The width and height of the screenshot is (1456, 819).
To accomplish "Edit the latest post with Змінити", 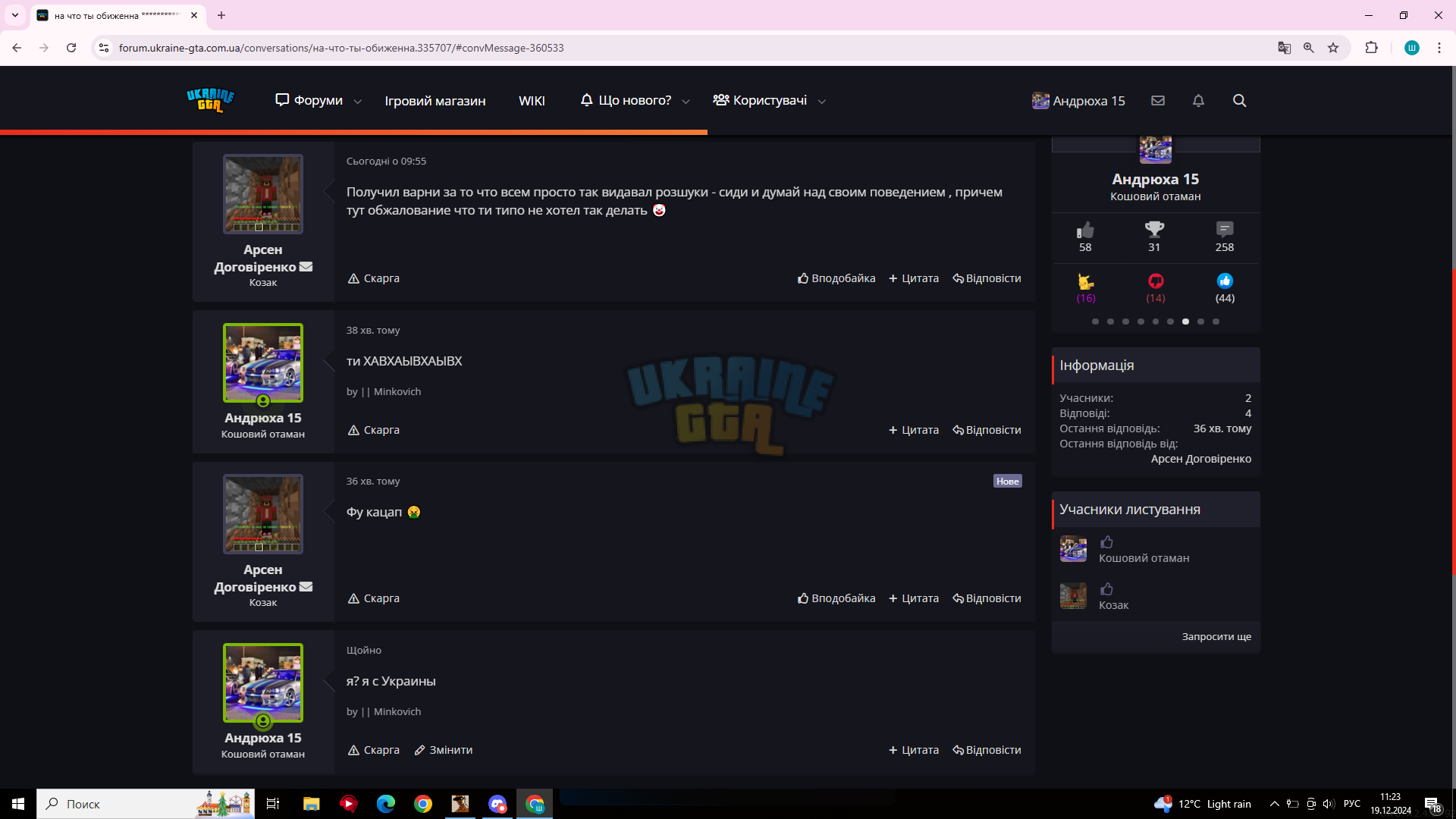I will [x=444, y=750].
